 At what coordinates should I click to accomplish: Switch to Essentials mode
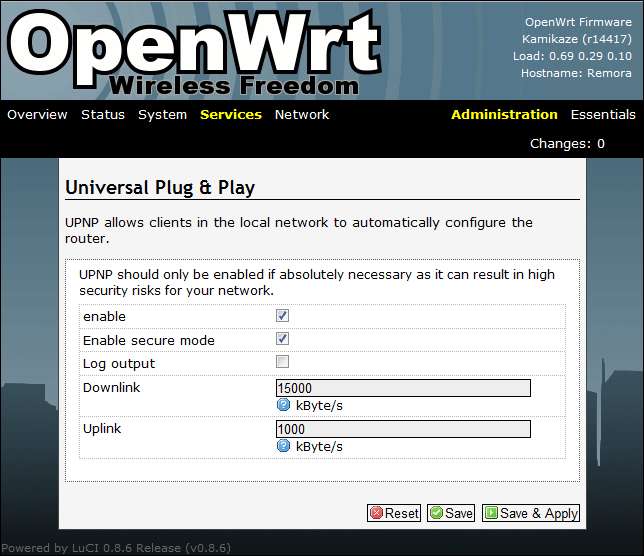point(603,115)
